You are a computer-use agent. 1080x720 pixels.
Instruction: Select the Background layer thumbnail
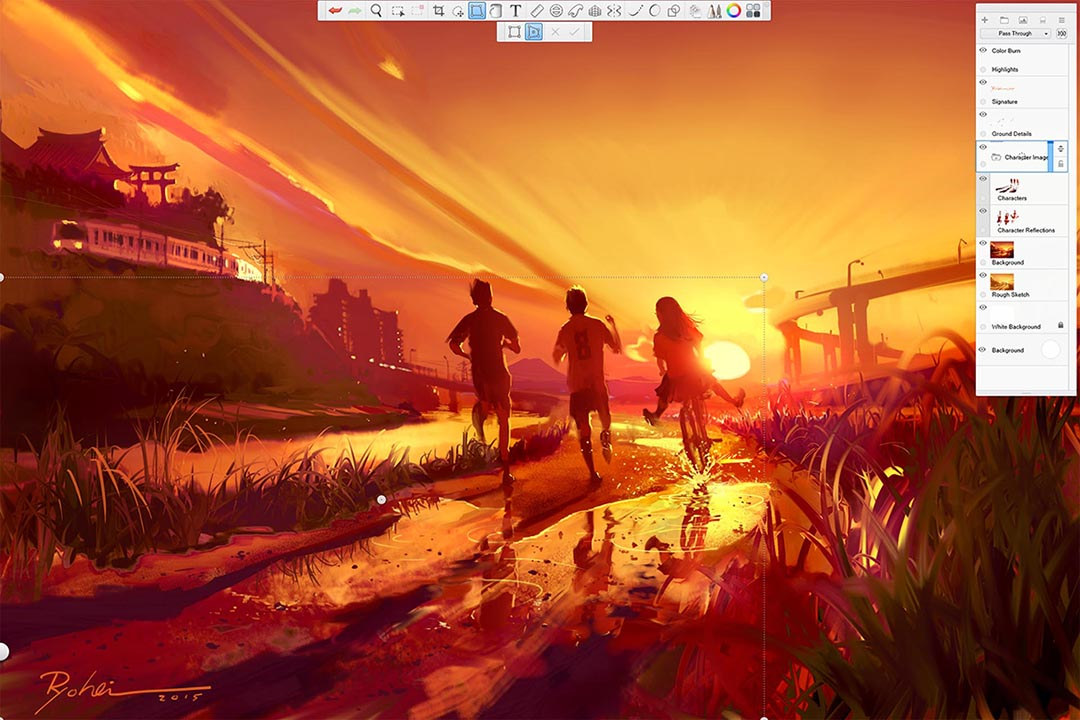[1003, 249]
